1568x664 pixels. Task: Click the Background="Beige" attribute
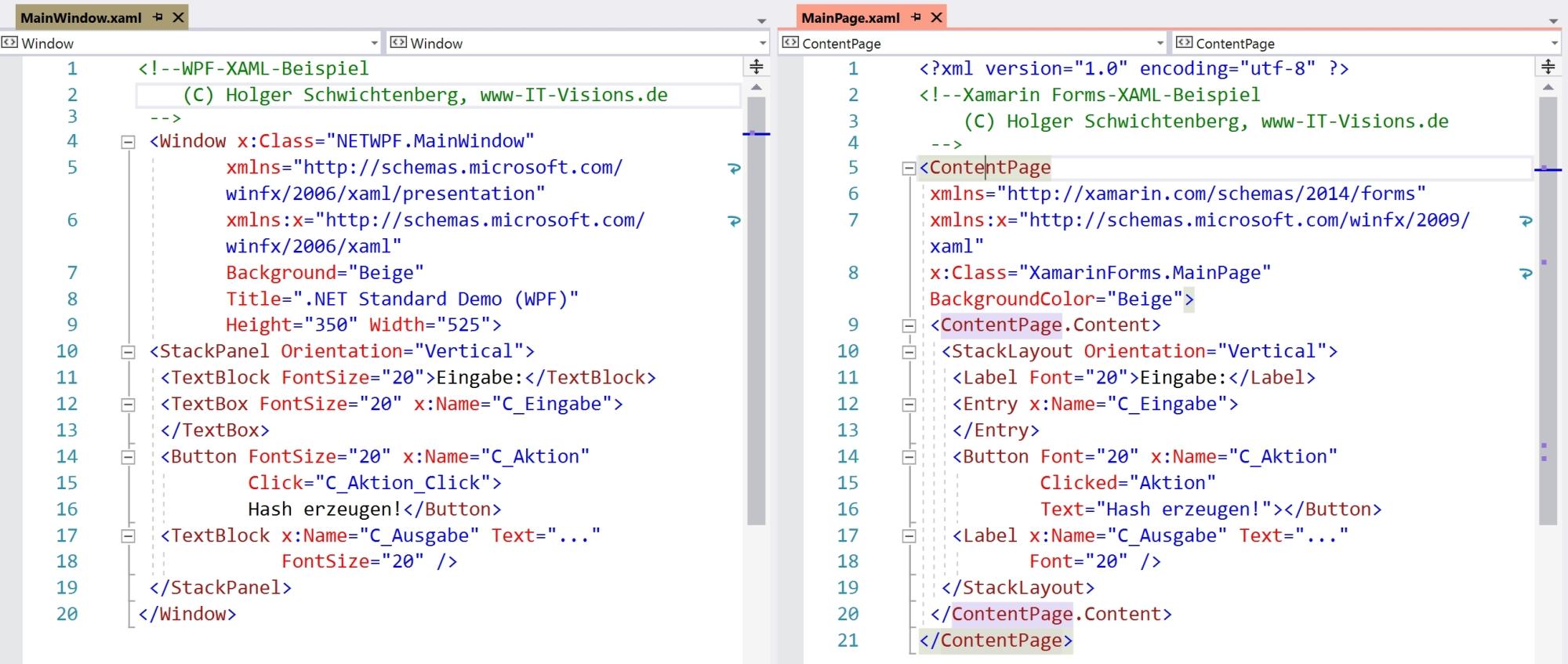click(x=325, y=273)
